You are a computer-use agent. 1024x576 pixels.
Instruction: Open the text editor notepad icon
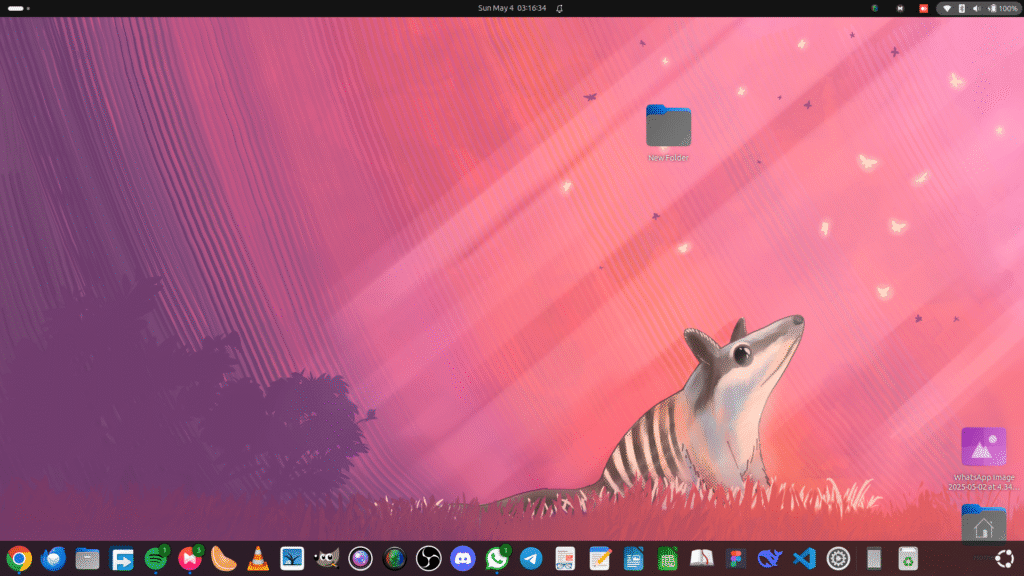600,559
